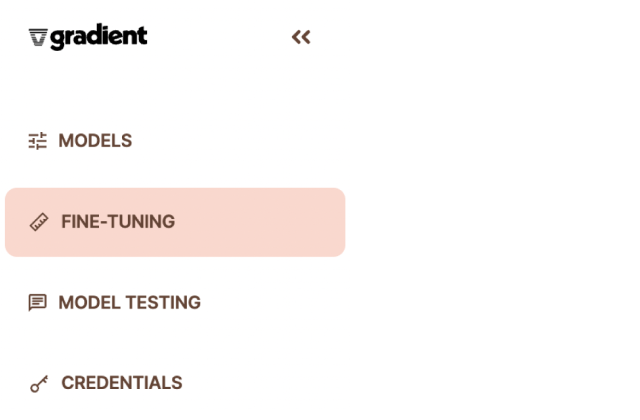Click the Gradient funnel logo icon
The image size is (640, 420).
pyautogui.click(x=38, y=37)
